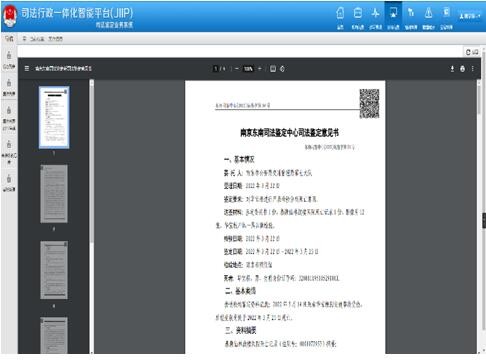Open the user account dropdown at top right

470,16
